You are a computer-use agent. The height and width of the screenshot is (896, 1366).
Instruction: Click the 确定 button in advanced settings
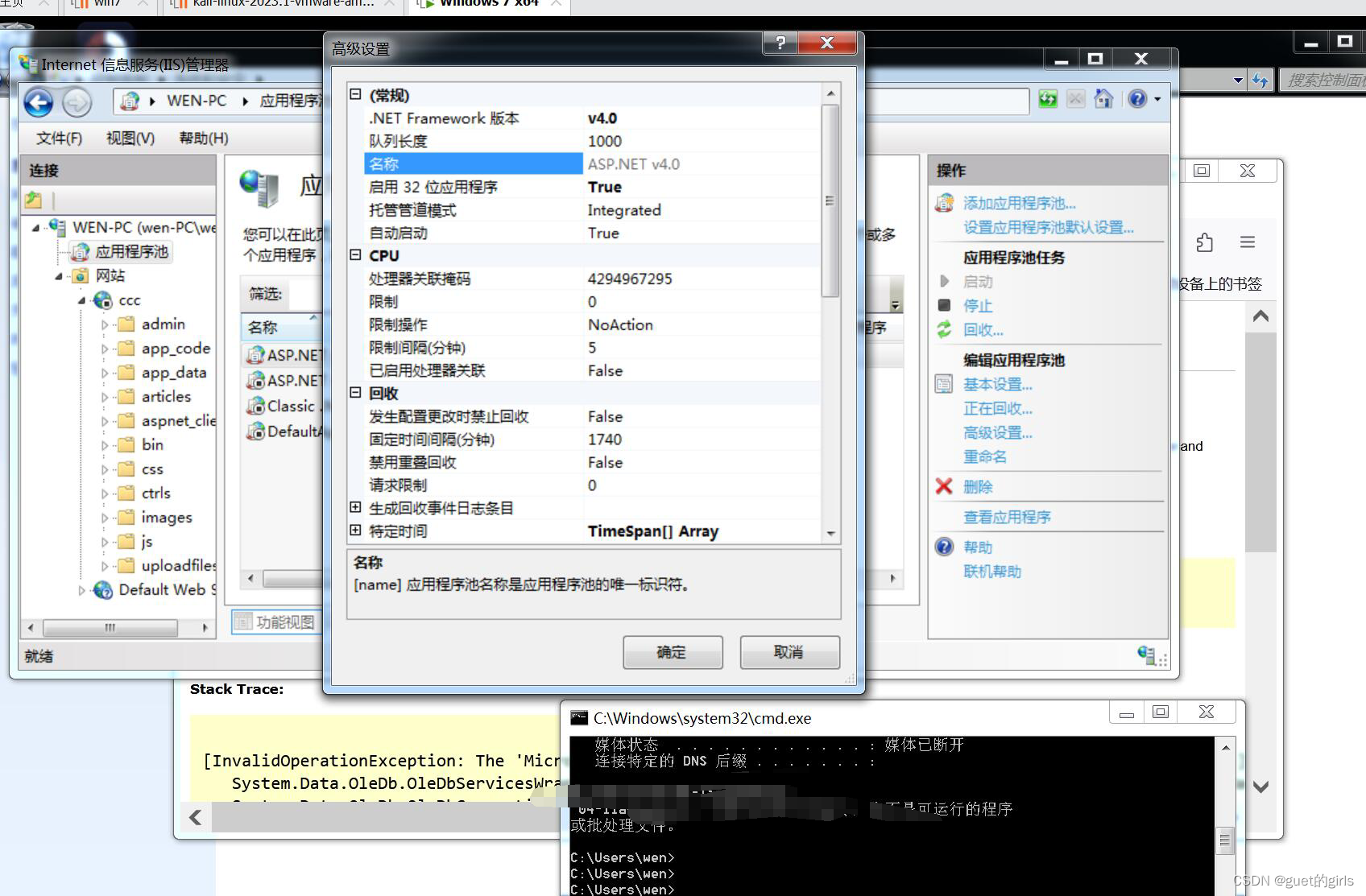click(x=673, y=652)
